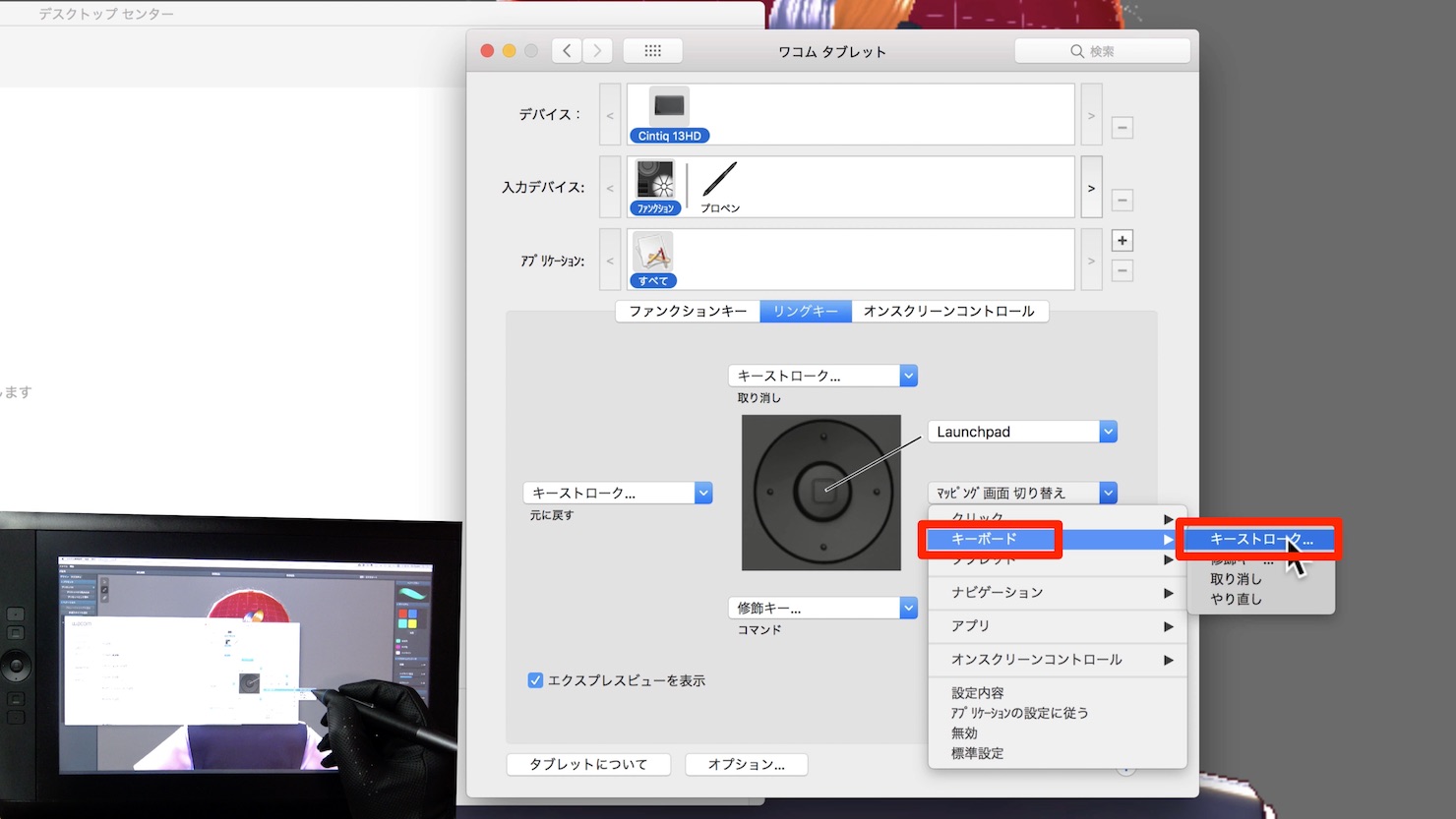Viewport: 1456px width, 819px height.
Task: Select the すべて application icon
Action: 653,260
